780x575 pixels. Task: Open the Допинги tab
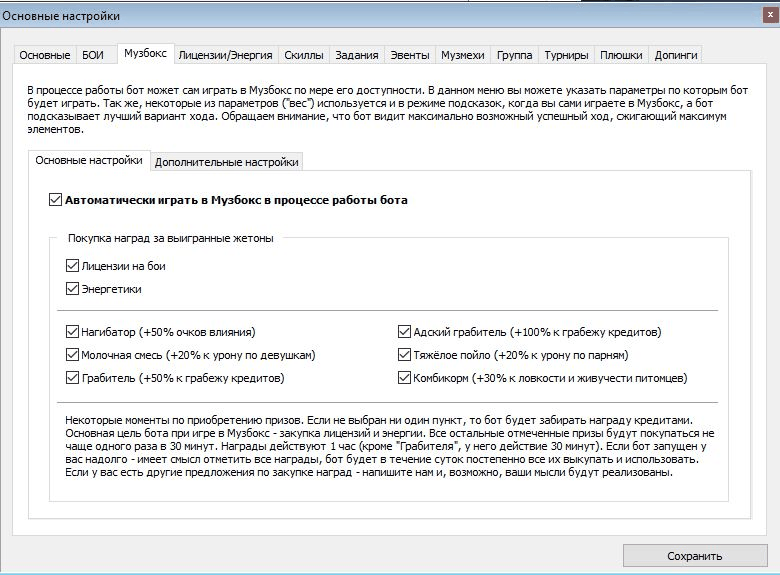pyautogui.click(x=676, y=55)
